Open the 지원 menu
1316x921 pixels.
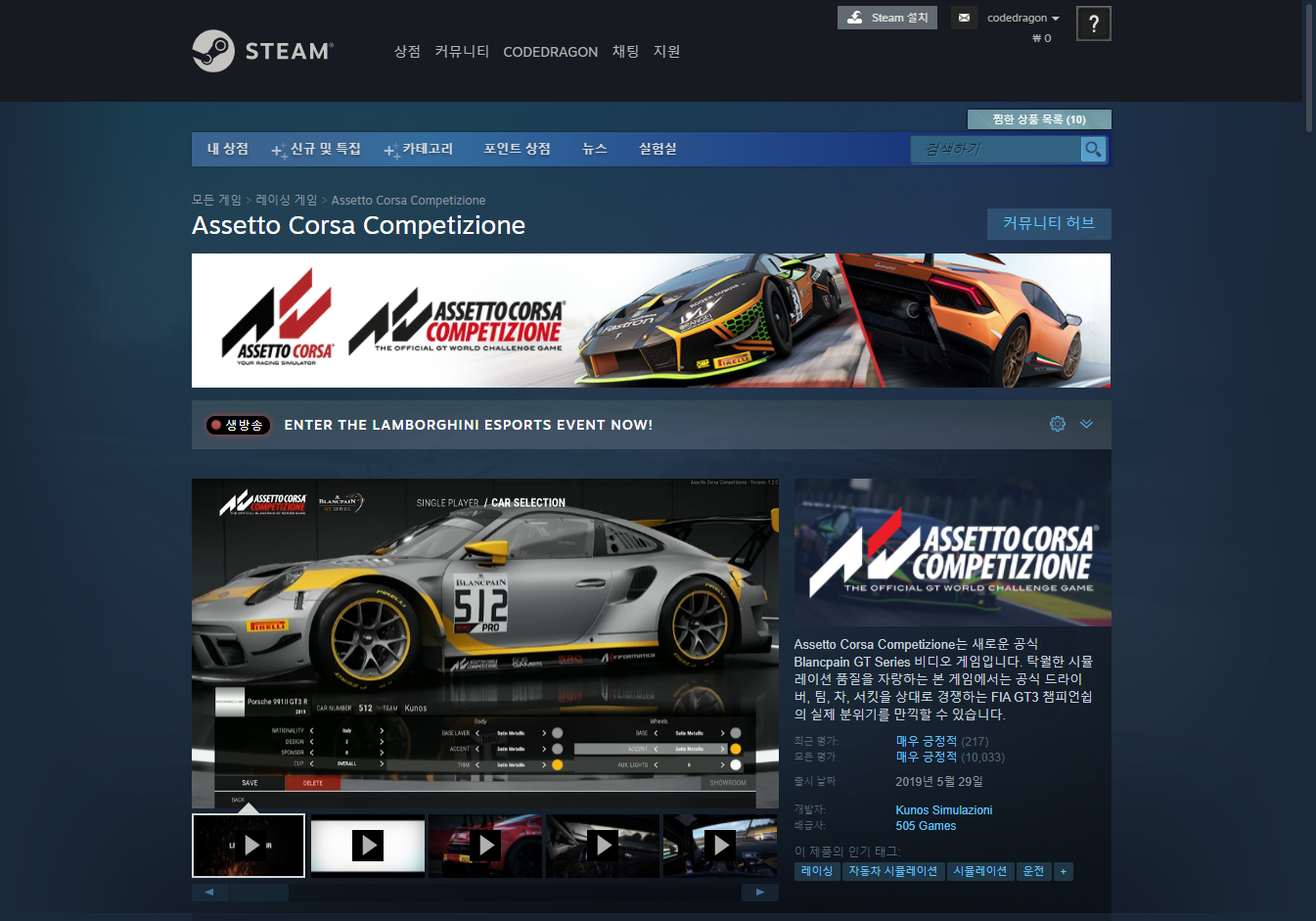(x=666, y=51)
